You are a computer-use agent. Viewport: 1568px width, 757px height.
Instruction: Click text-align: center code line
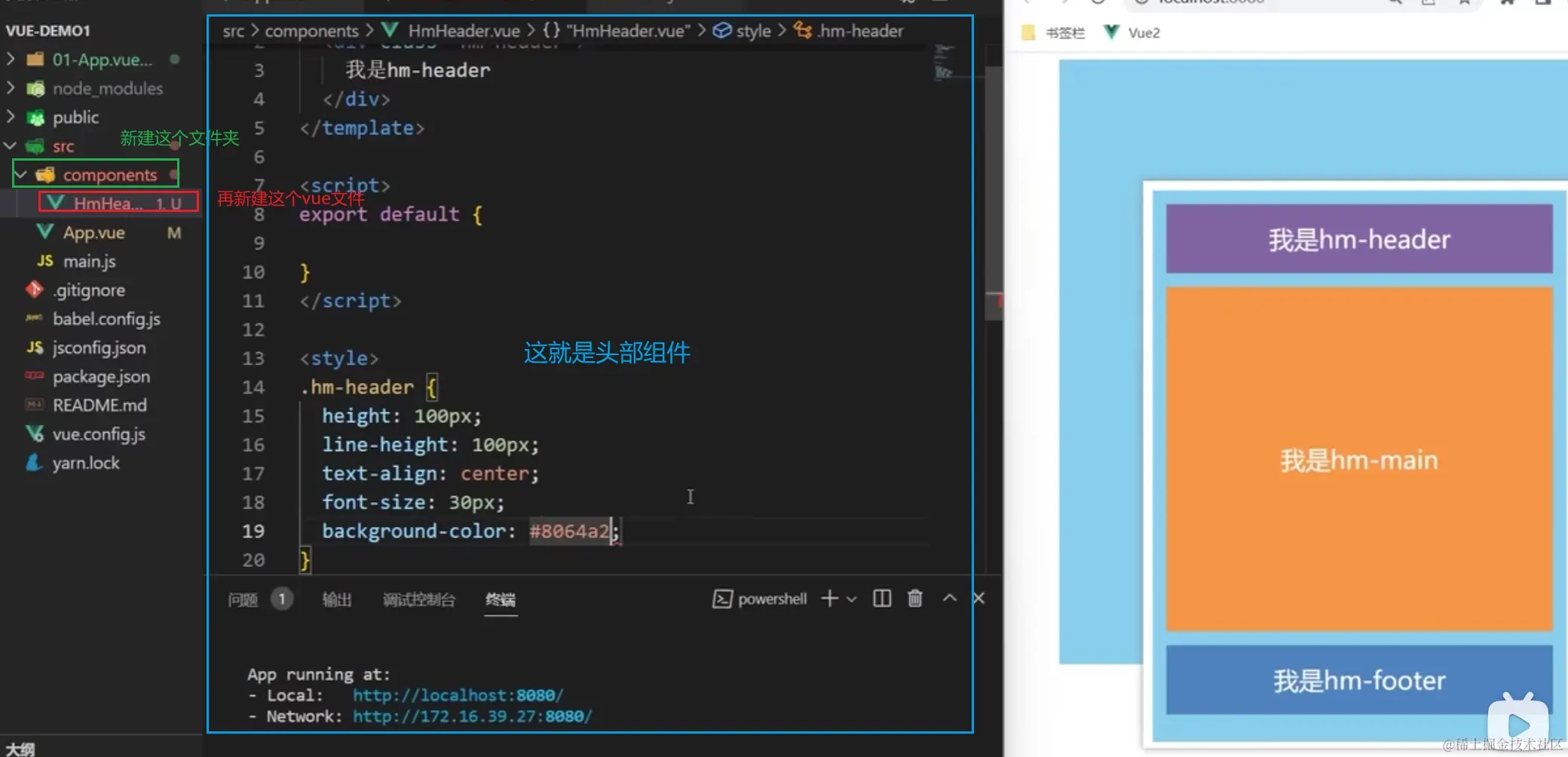(430, 474)
